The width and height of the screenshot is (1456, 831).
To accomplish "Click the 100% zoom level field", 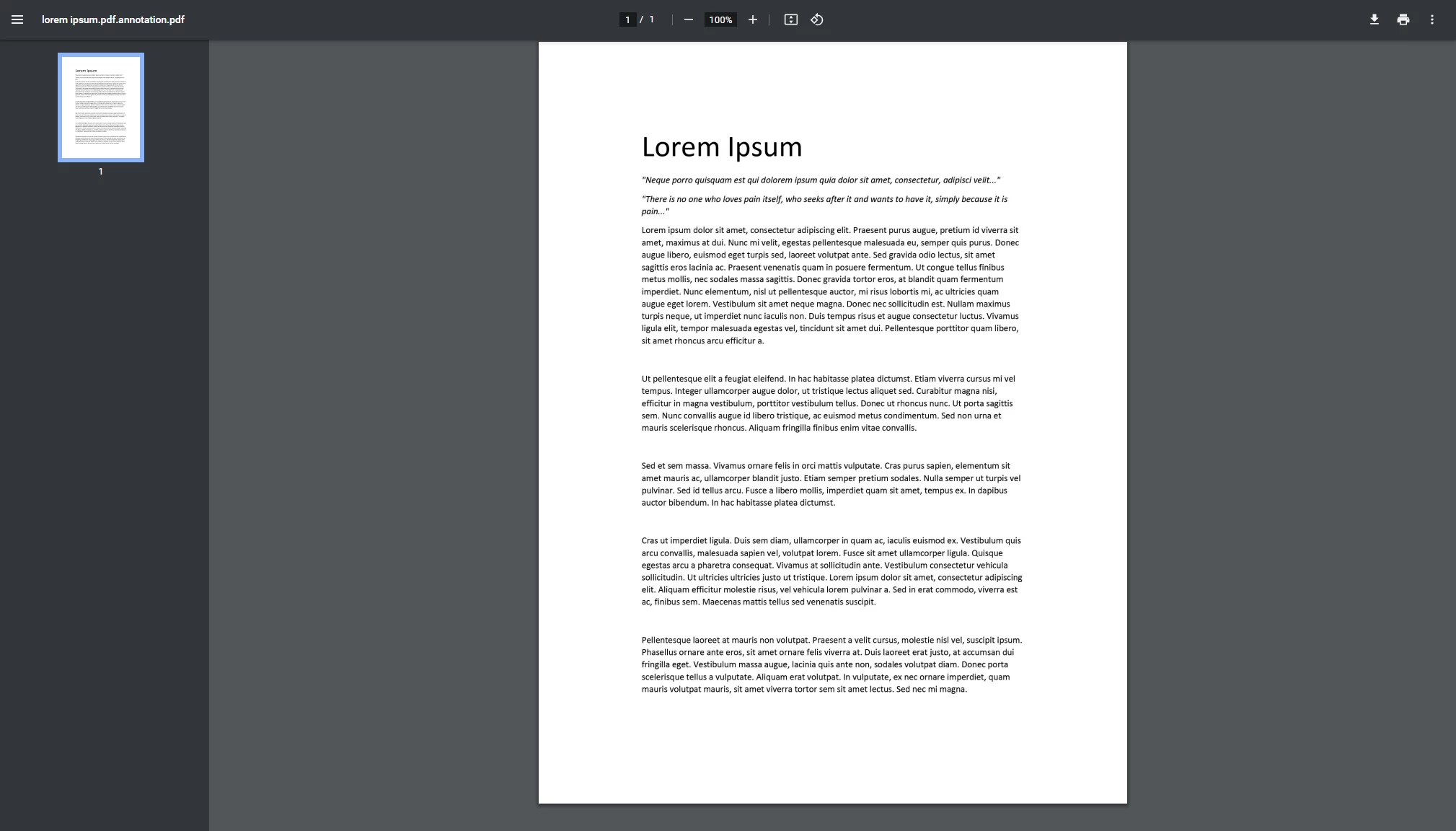I will pos(720,19).
